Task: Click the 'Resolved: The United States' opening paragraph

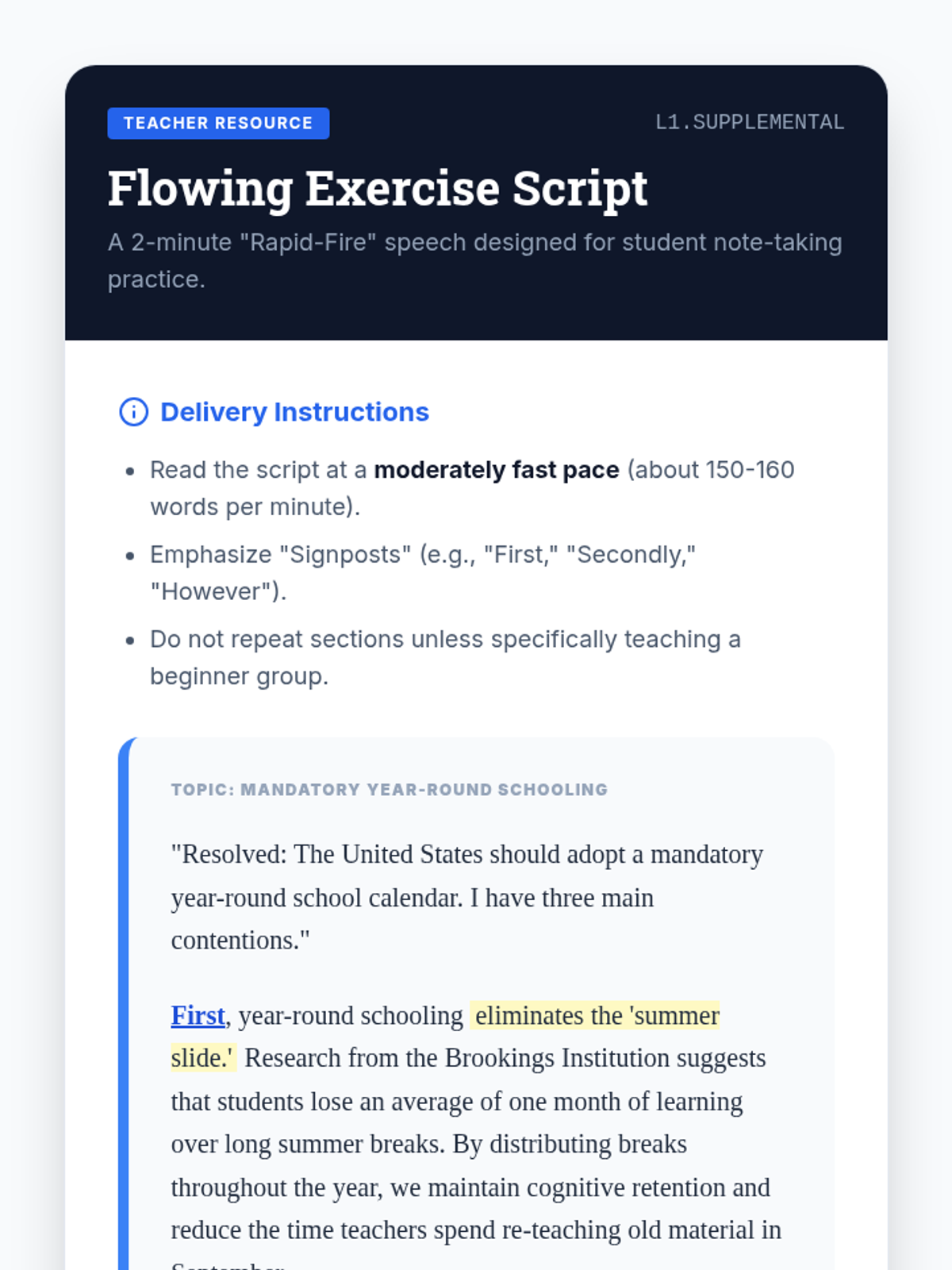Action: pyautogui.click(x=467, y=897)
